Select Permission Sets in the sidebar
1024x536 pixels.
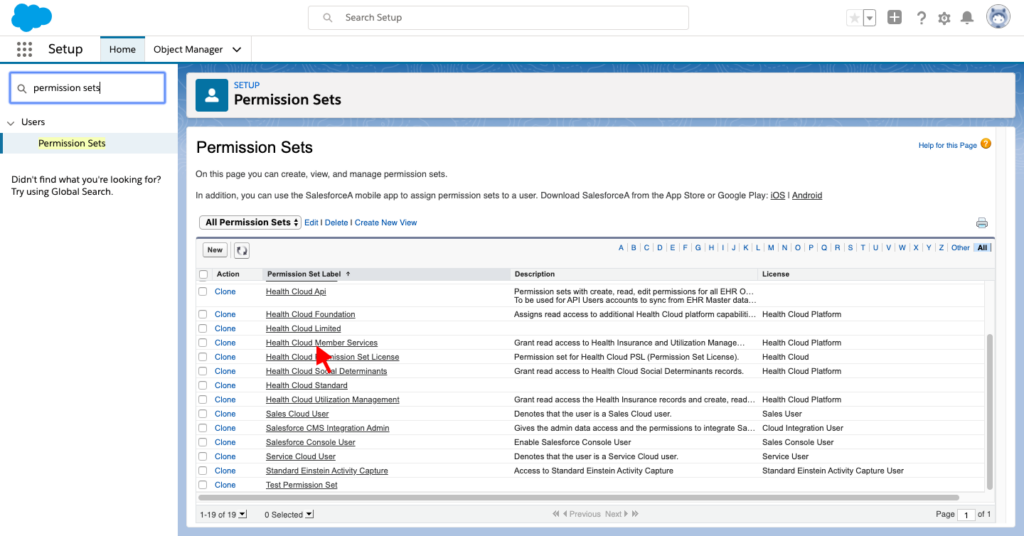[x=72, y=143]
